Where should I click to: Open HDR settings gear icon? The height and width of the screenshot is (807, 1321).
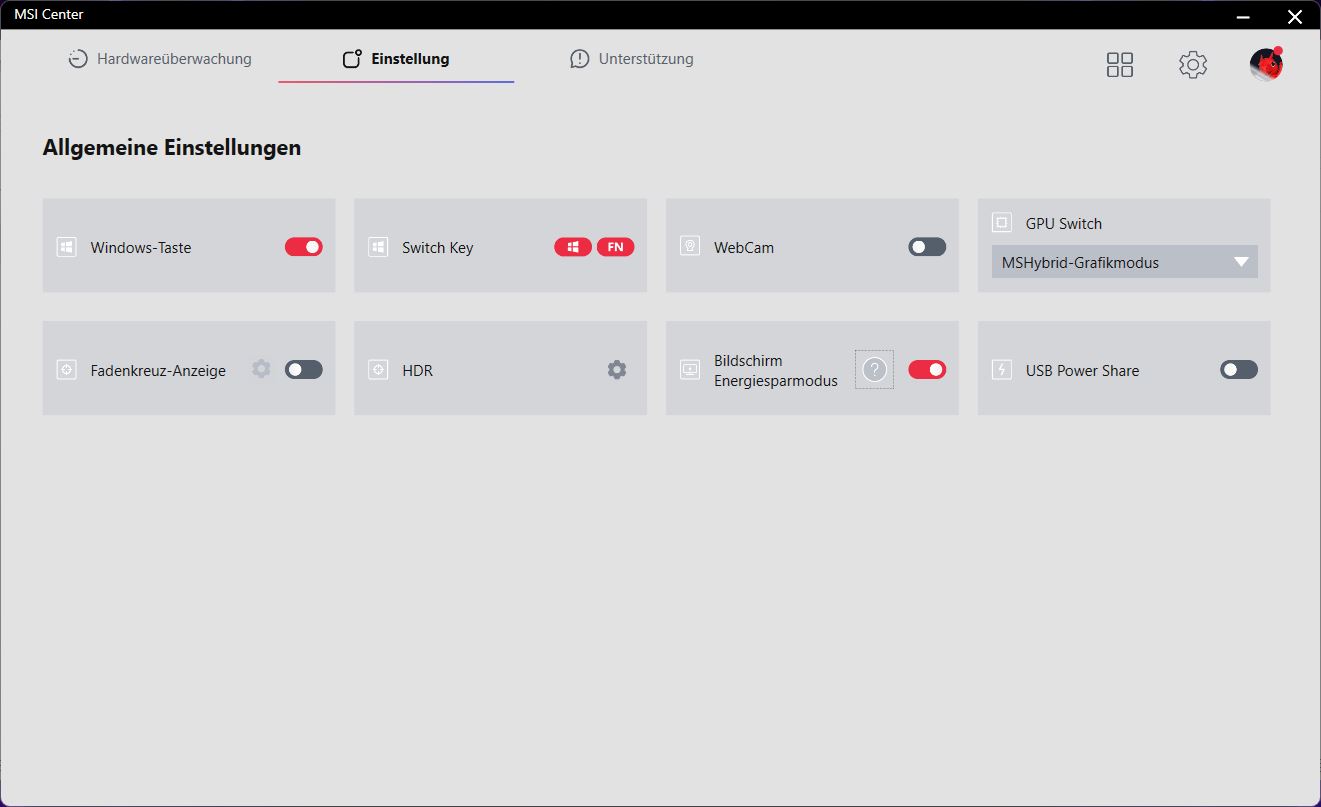coord(617,370)
